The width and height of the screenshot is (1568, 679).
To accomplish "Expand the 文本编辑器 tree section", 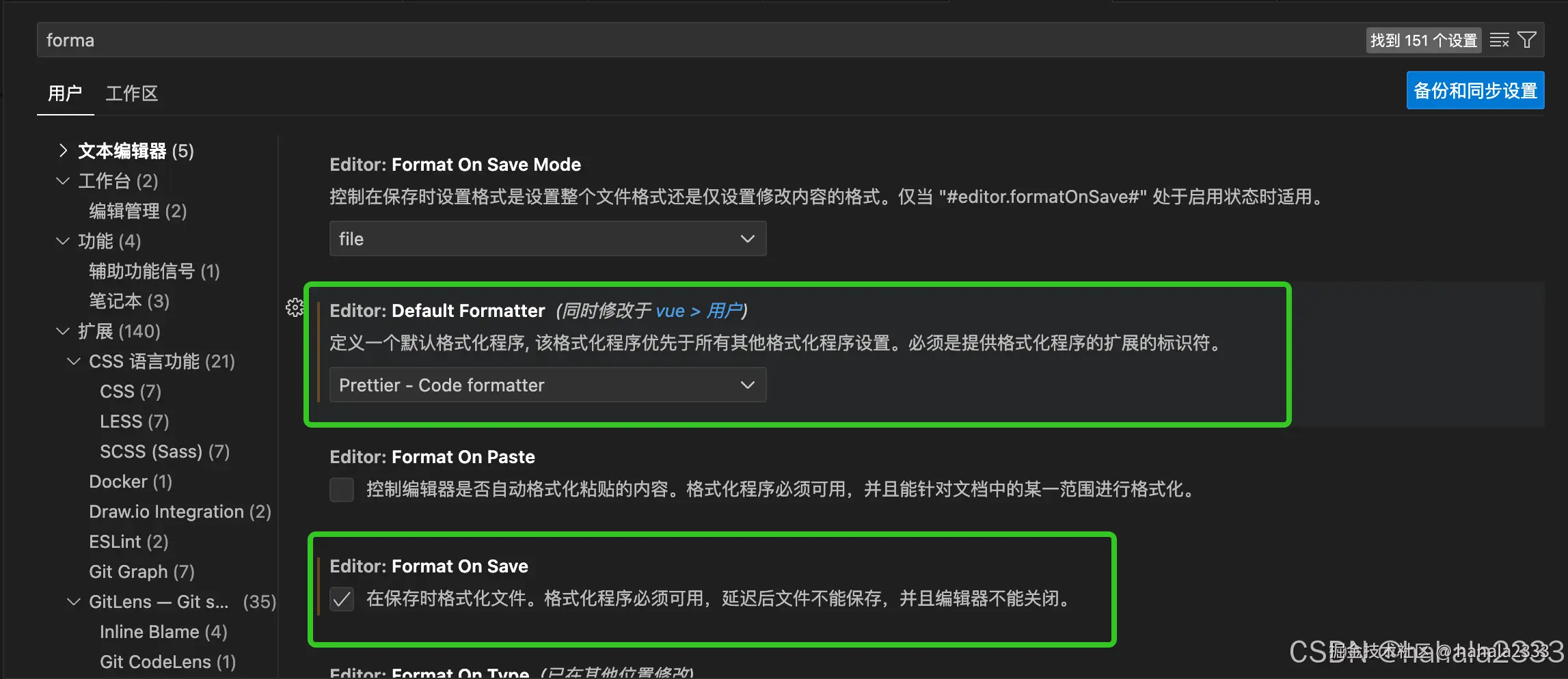I will 64,150.
